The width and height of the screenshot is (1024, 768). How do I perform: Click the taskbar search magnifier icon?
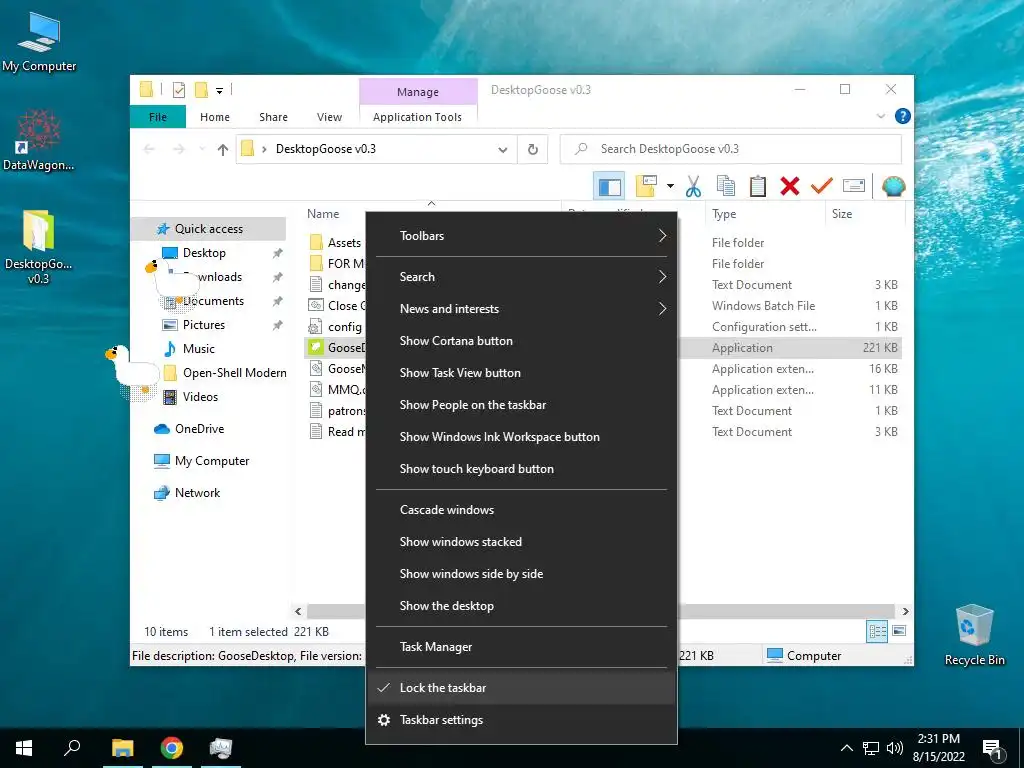click(72, 748)
